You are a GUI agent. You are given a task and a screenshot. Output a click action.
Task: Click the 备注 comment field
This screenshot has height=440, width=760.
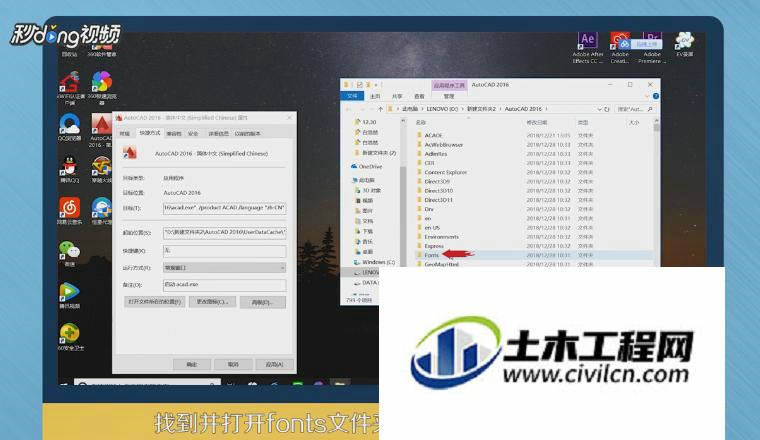pyautogui.click(x=224, y=284)
